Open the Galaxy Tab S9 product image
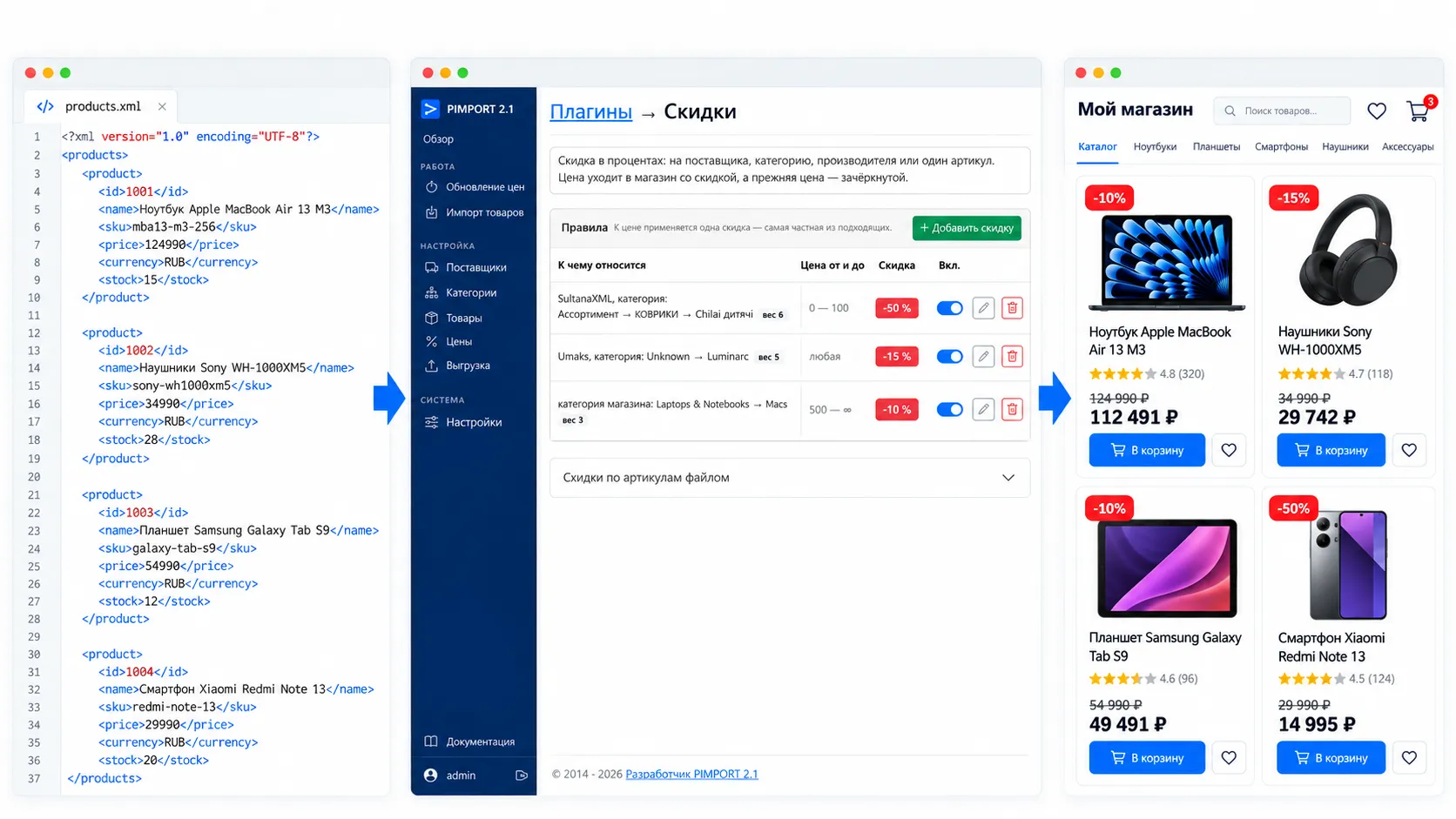The height and width of the screenshot is (819, 1456). tap(1167, 569)
